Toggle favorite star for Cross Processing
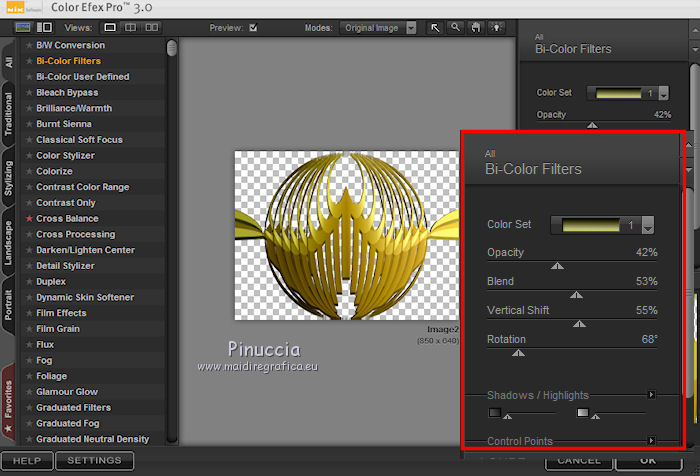Screen dimensions: 700x476 coord(29,234)
